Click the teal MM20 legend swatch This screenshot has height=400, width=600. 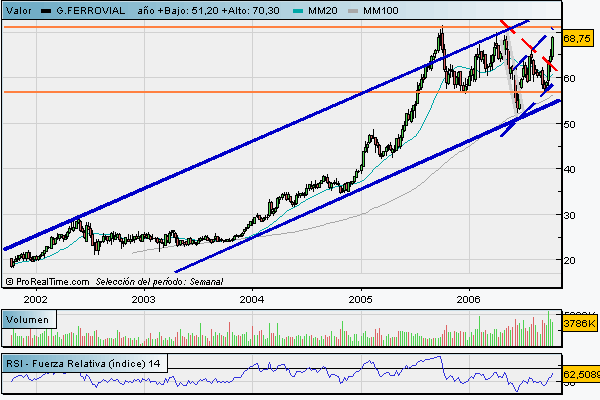tap(298, 11)
